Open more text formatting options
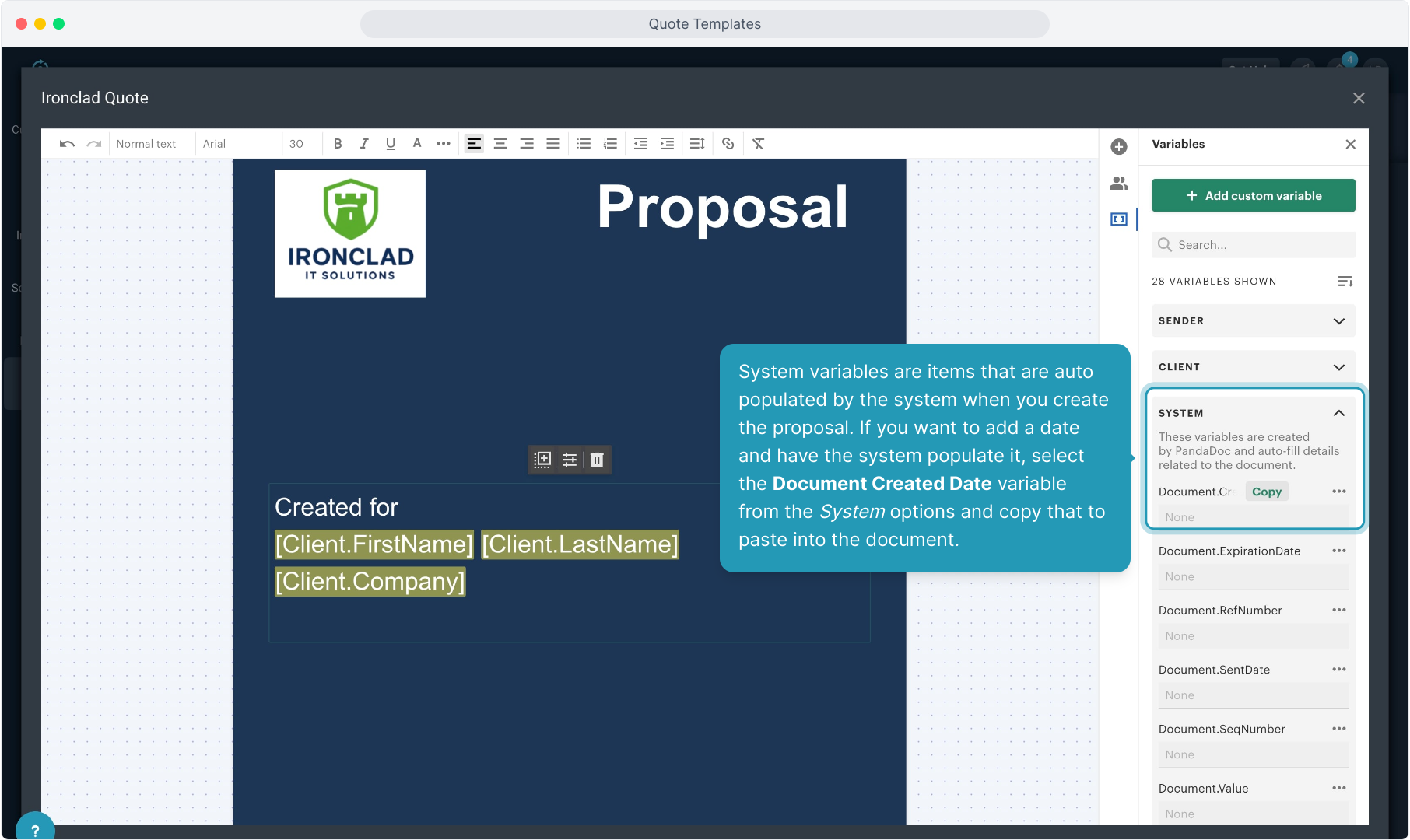This screenshot has width=1410, height=840. (x=444, y=144)
